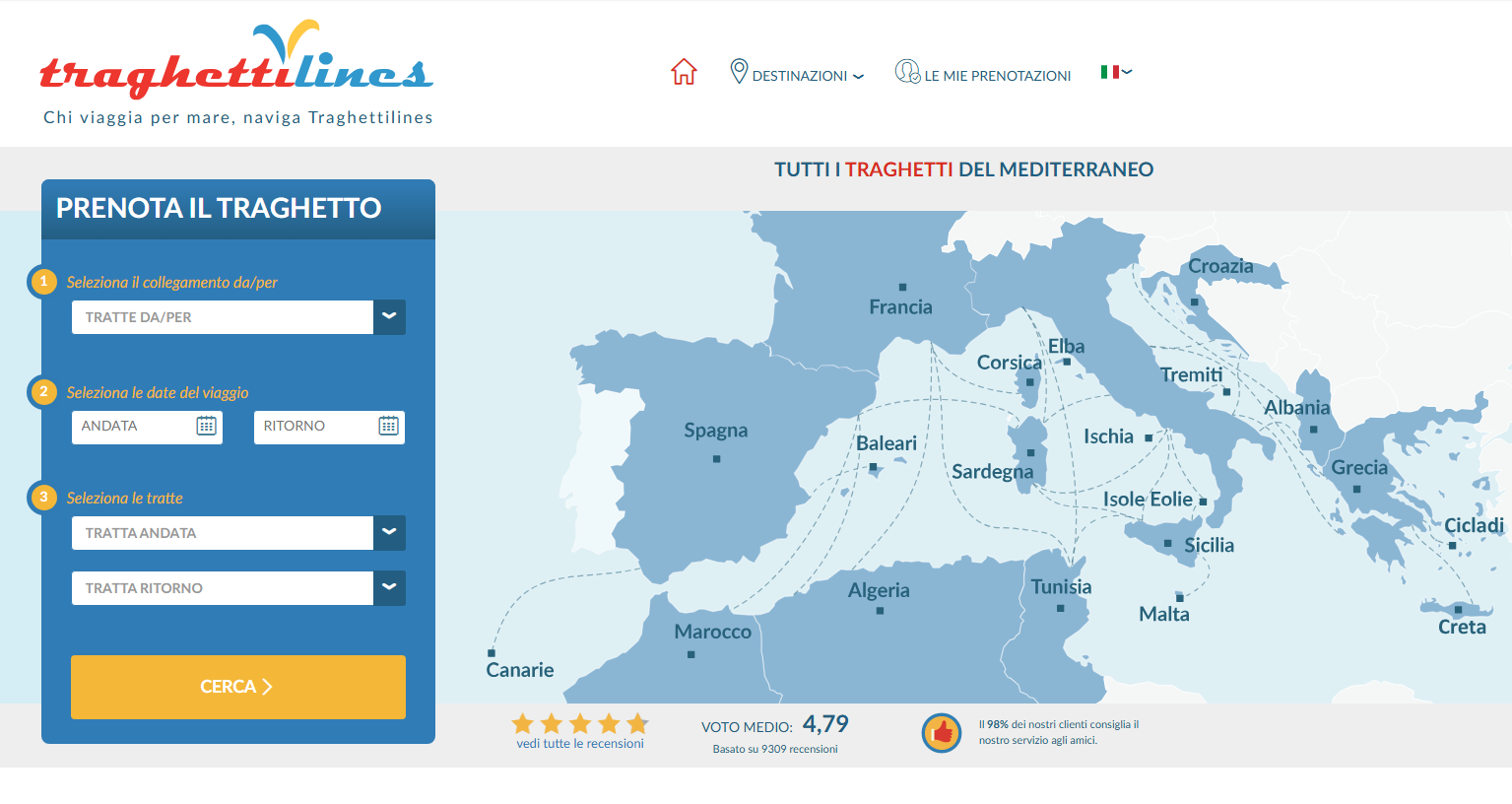The width and height of the screenshot is (1512, 804).
Task: Expand the Tratte Da/Per dropdown
Action: coord(389,317)
